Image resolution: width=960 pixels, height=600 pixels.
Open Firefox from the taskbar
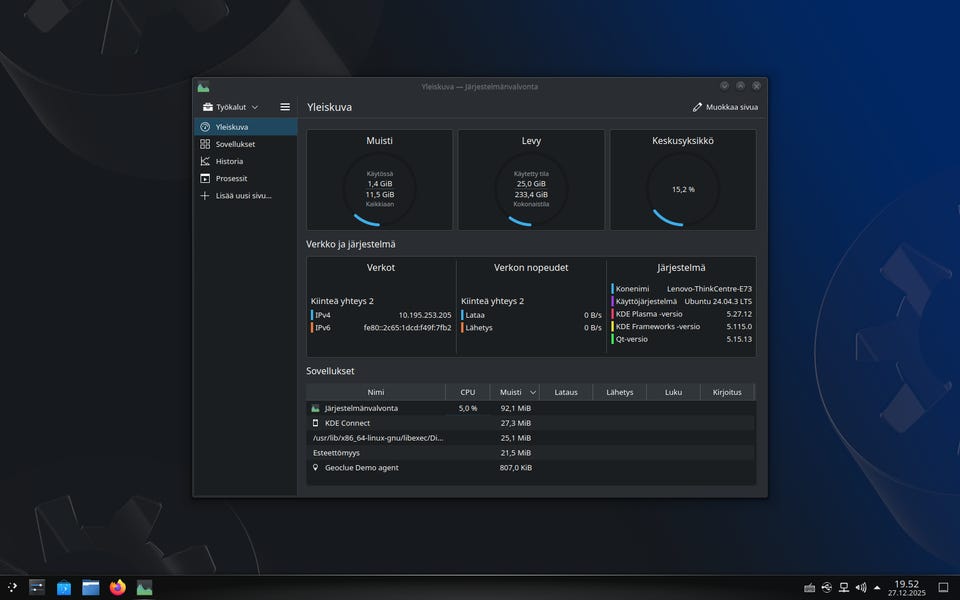(x=118, y=587)
